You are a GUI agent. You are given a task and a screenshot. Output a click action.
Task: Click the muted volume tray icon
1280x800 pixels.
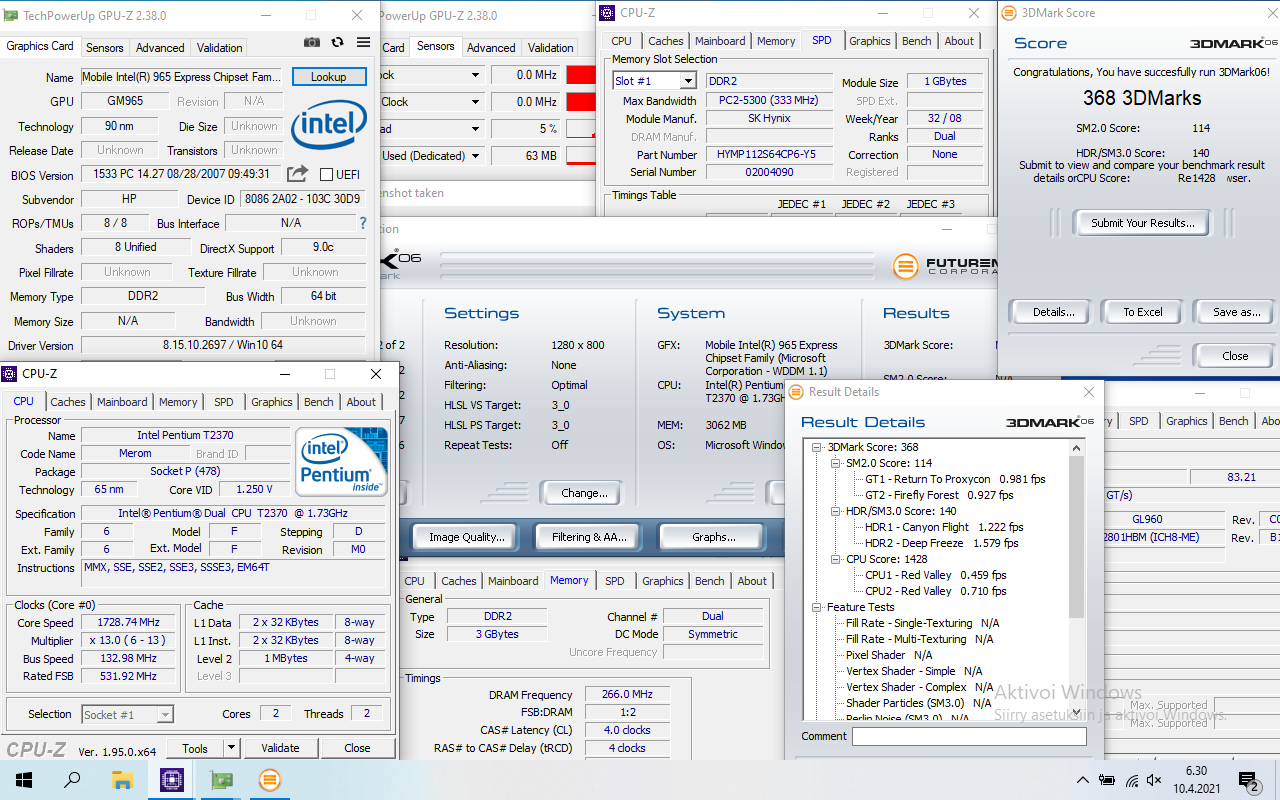click(x=1155, y=780)
